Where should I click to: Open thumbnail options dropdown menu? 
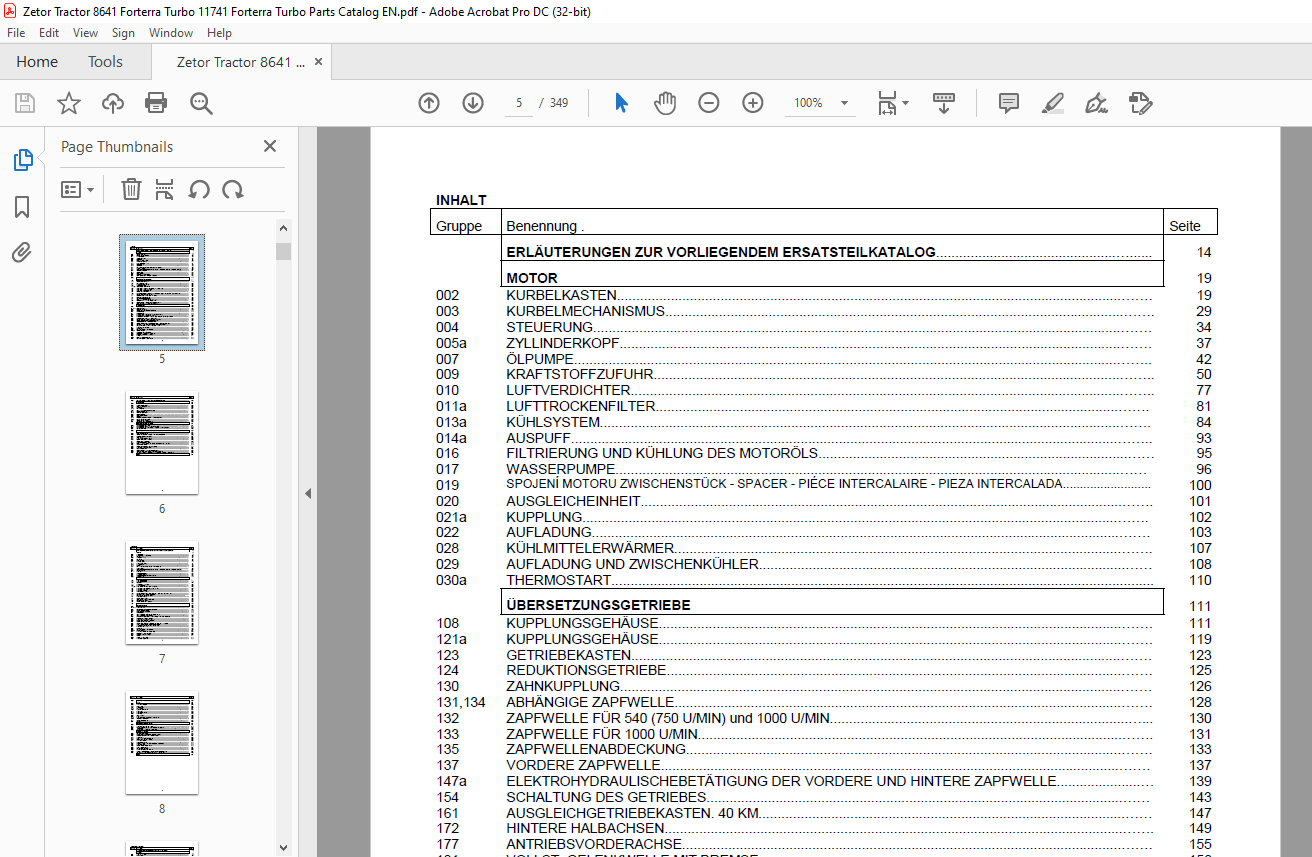77,189
